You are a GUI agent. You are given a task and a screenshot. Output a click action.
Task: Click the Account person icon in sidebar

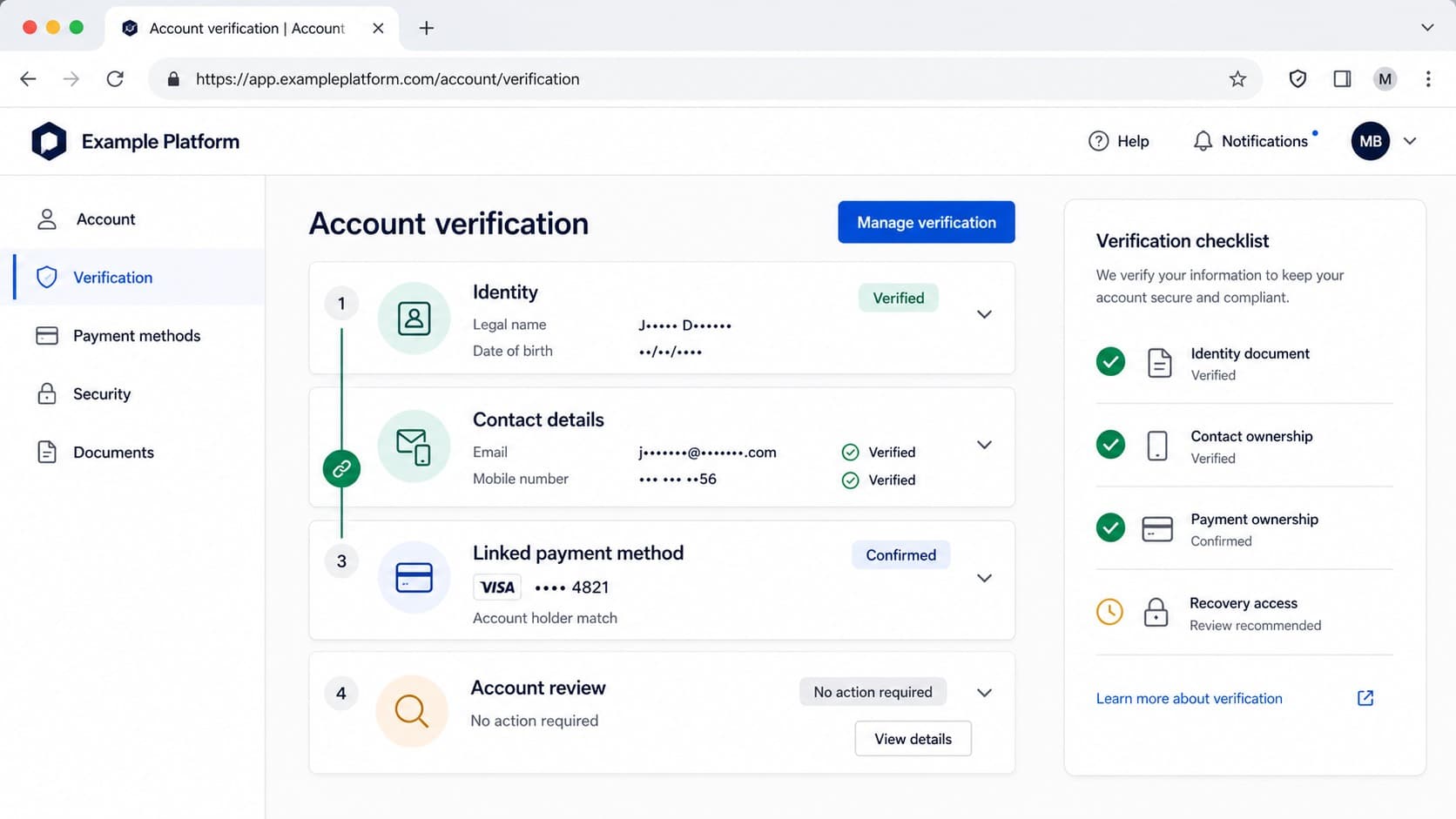tap(47, 219)
